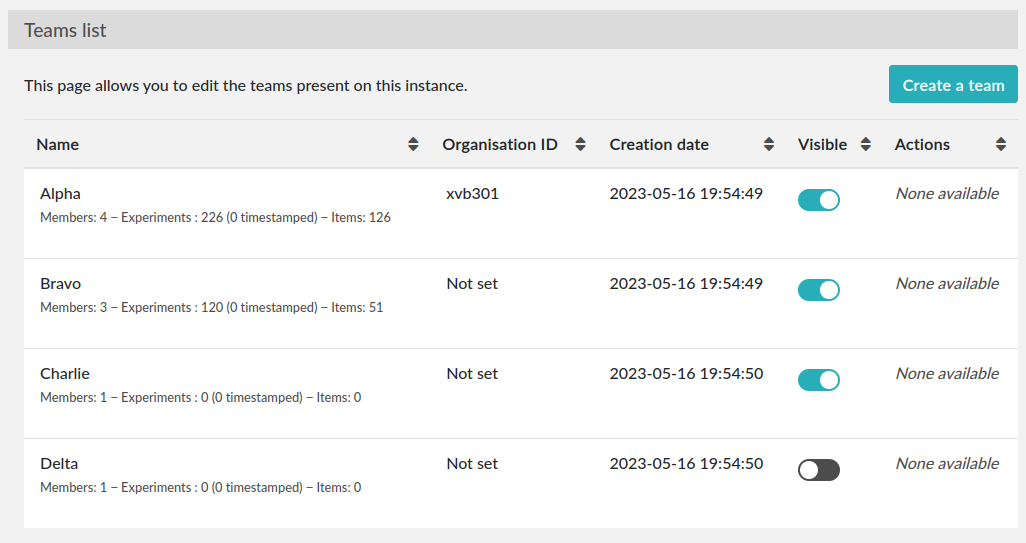Select the Name column header
The height and width of the screenshot is (543, 1026).
tap(58, 145)
